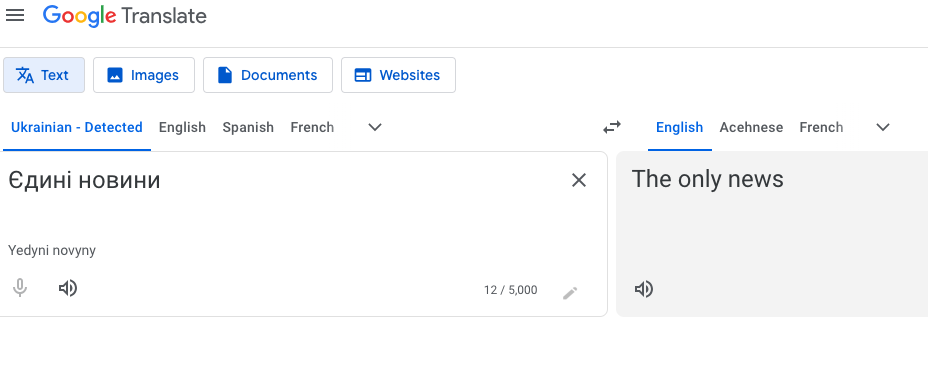
Task: Expand the target language list
Action: click(883, 127)
